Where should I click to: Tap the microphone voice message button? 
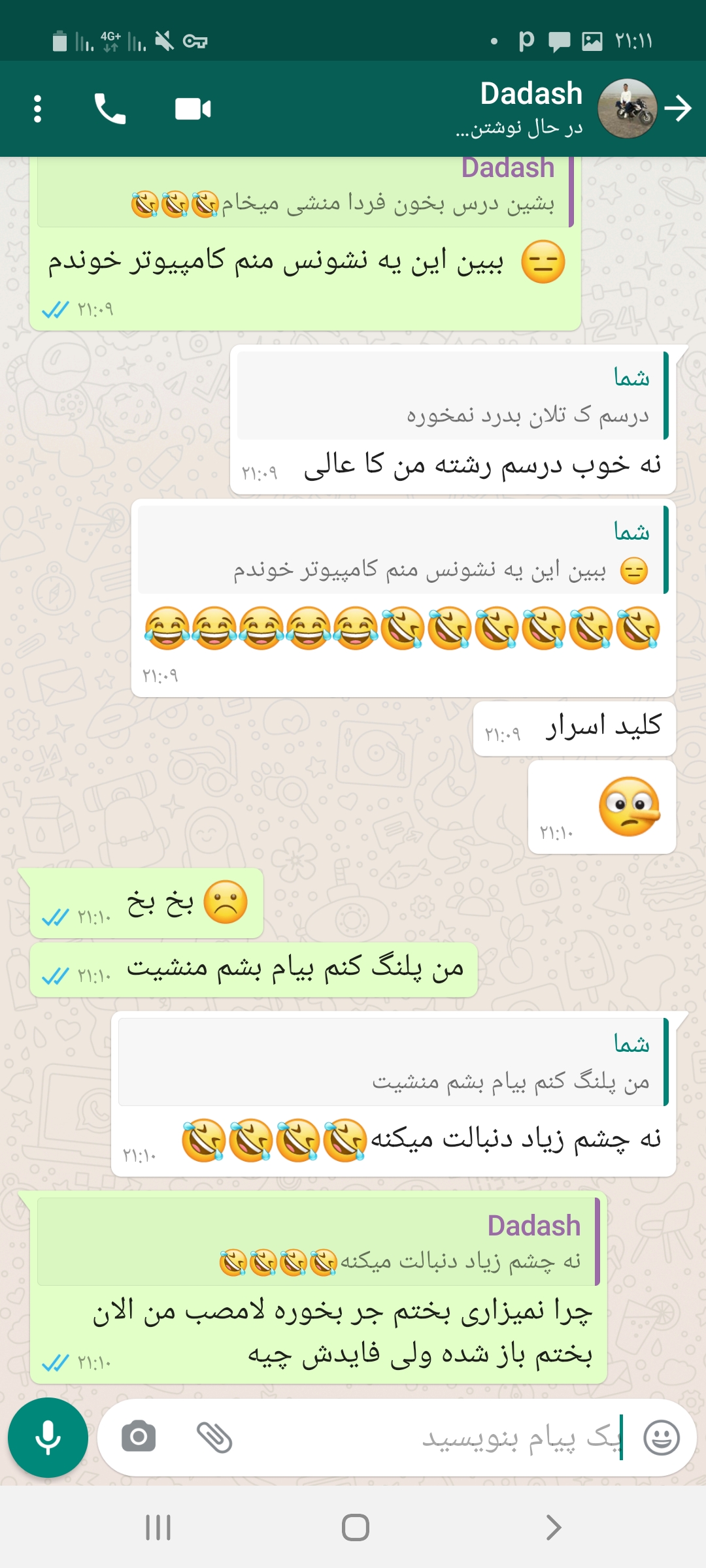click(48, 1437)
